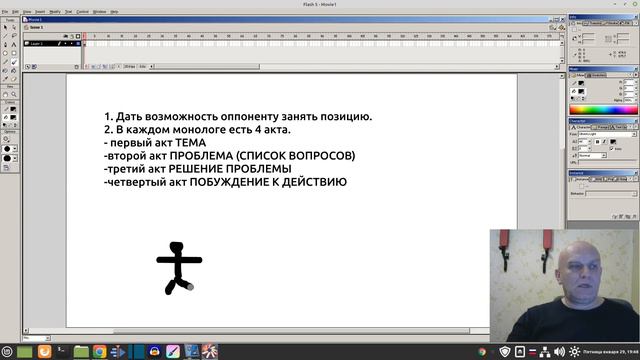Toggle Onion Skin Outlines
This screenshot has width=640, height=360.
pyautogui.click(x=99, y=66)
